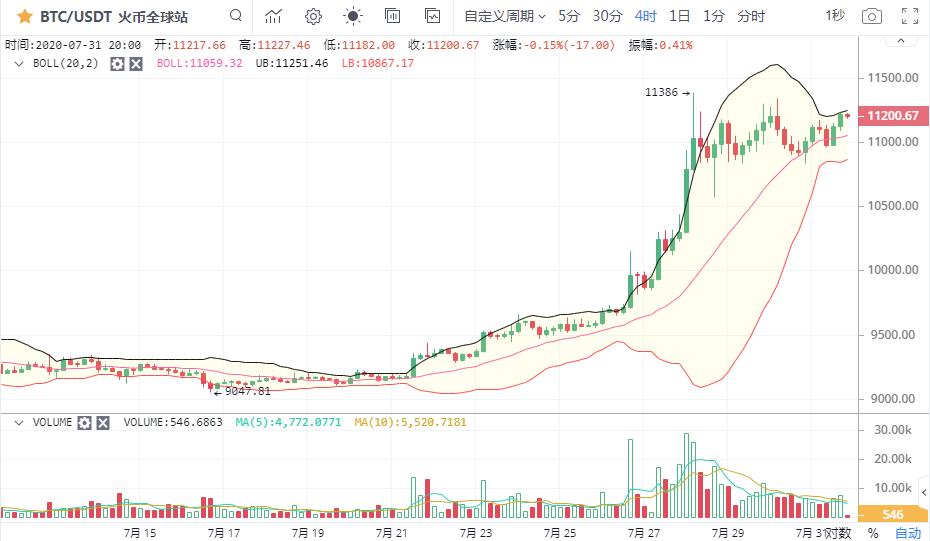Toggle the light/dark theme sun icon
930x541 pixels.
pos(352,16)
